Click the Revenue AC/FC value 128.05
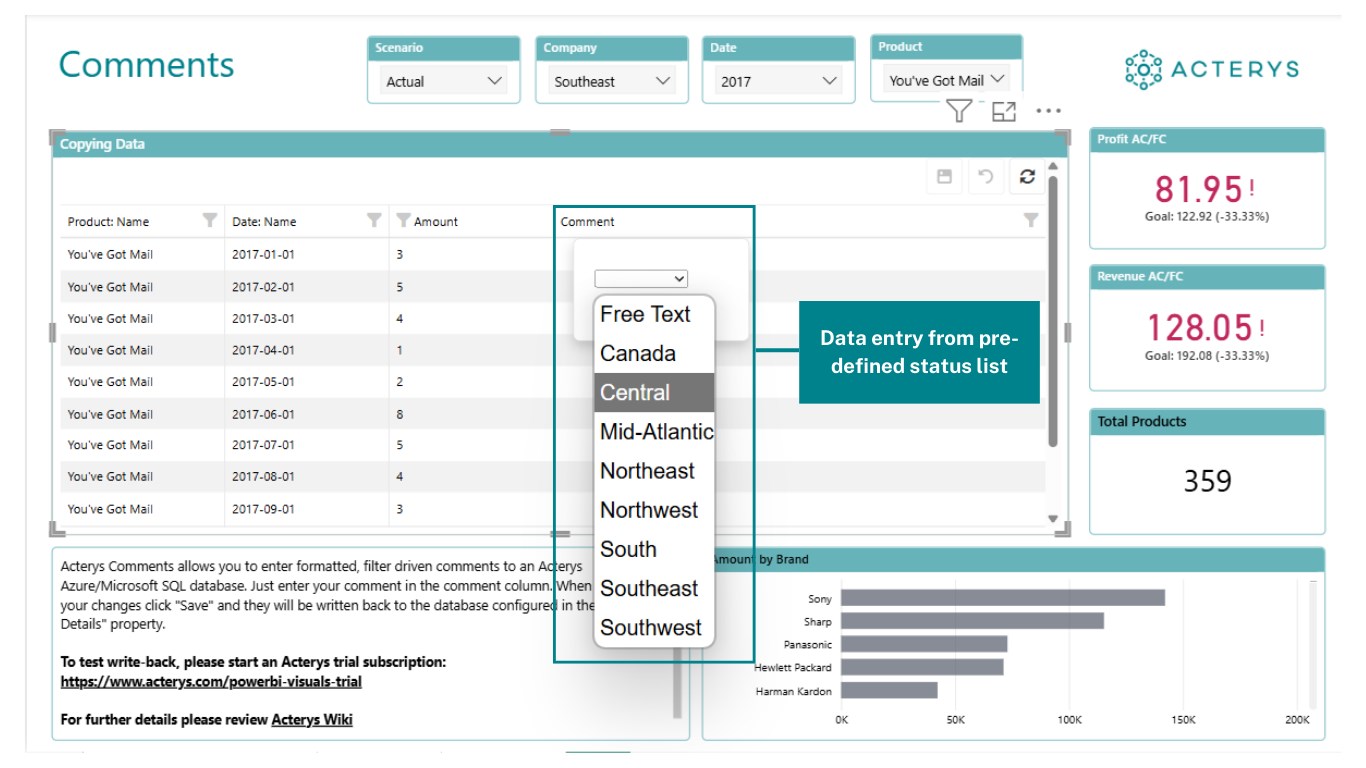1366x768 pixels. click(x=1199, y=327)
